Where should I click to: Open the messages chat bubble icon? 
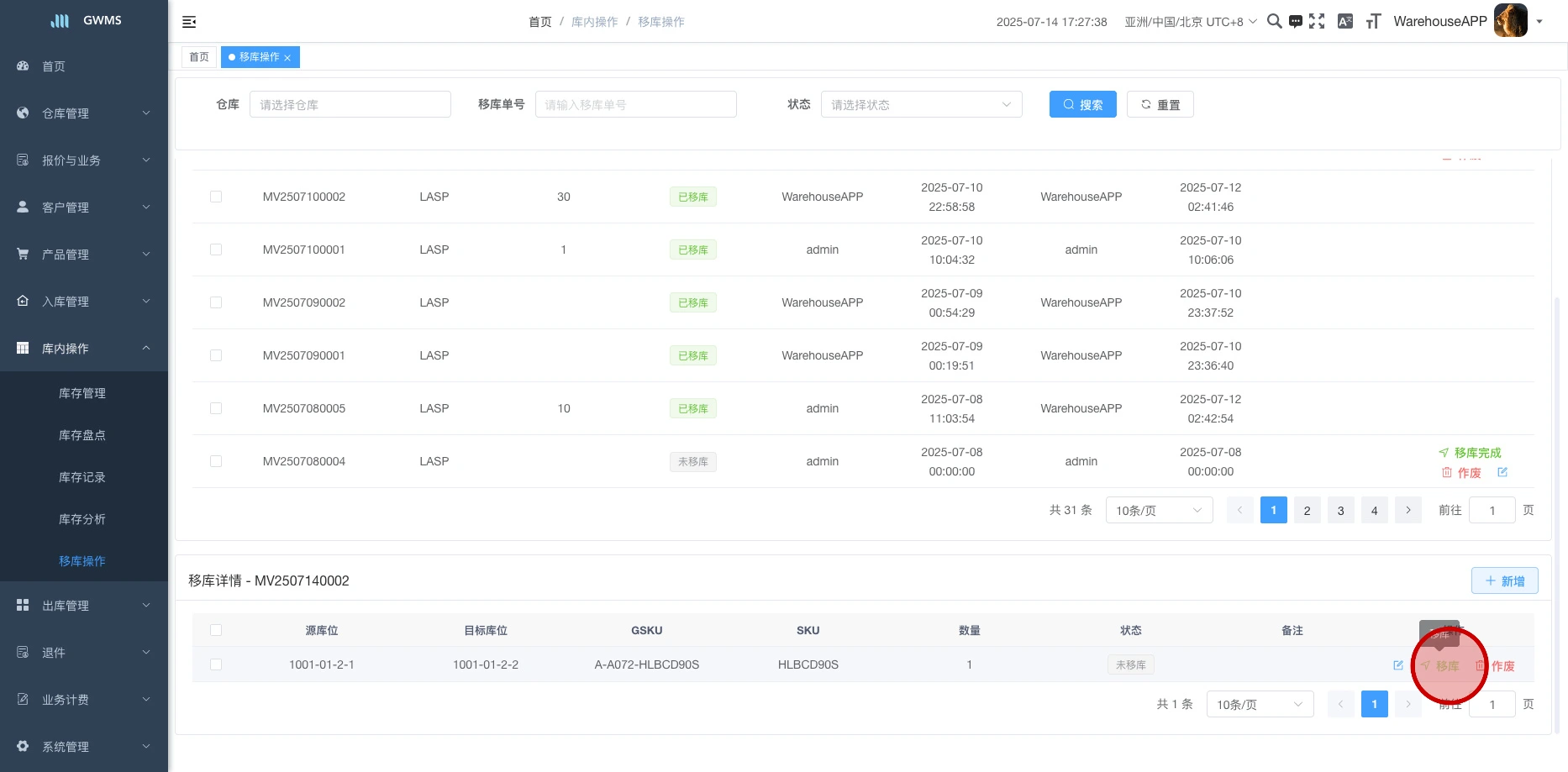1296,22
